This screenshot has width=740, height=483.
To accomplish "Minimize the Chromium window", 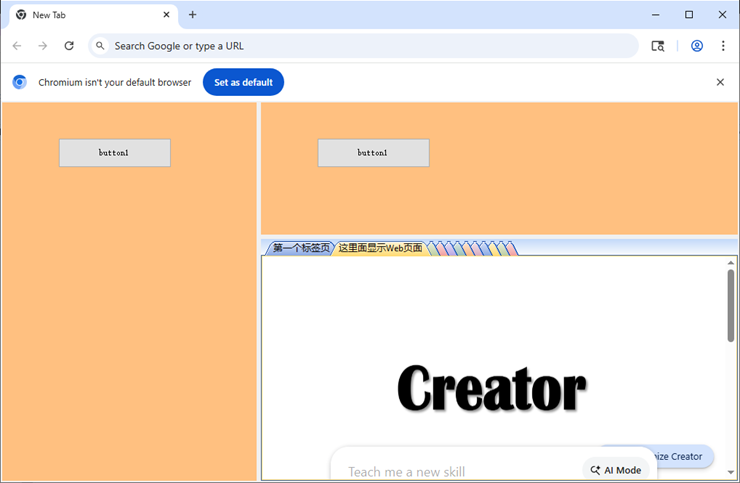I will tap(656, 15).
